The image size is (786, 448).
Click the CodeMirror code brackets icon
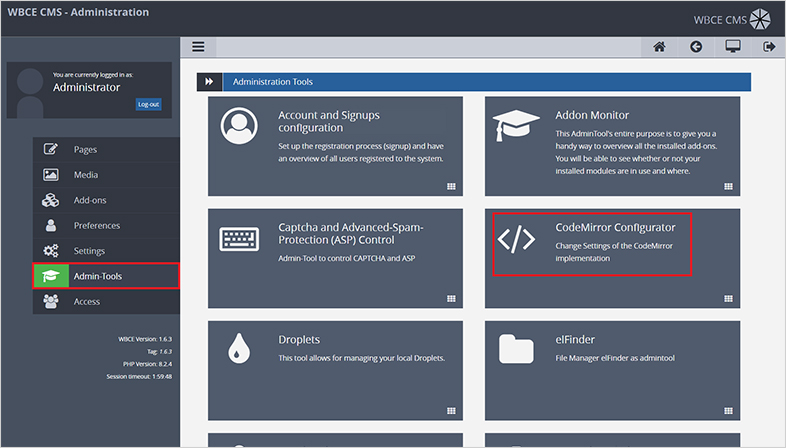pyautogui.click(x=516, y=239)
